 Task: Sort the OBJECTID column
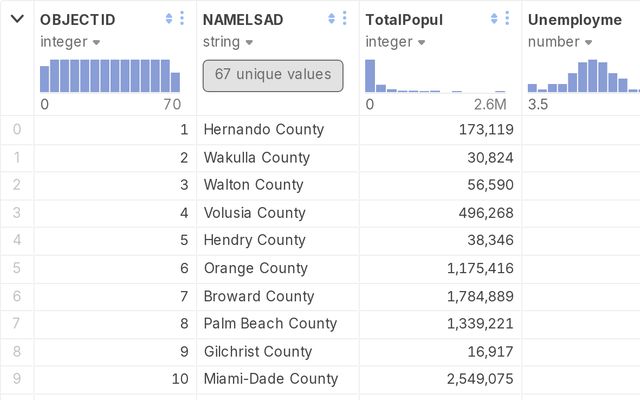tap(169, 19)
